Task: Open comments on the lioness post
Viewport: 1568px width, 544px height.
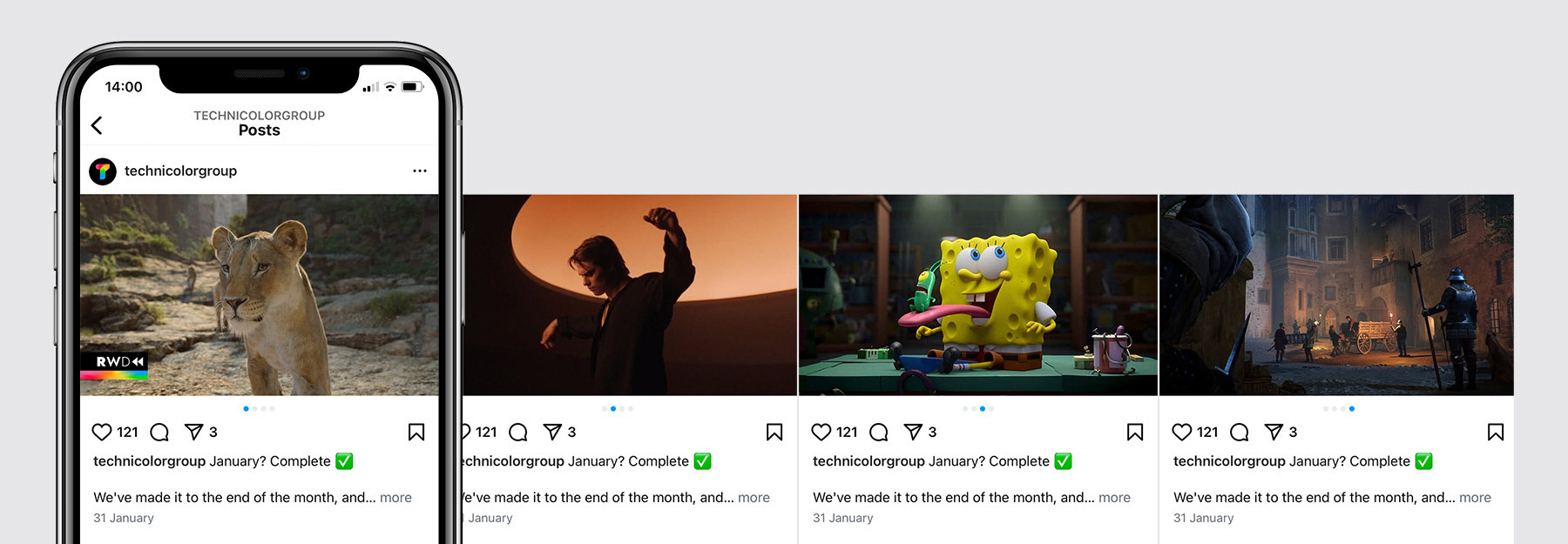Action: (x=159, y=432)
